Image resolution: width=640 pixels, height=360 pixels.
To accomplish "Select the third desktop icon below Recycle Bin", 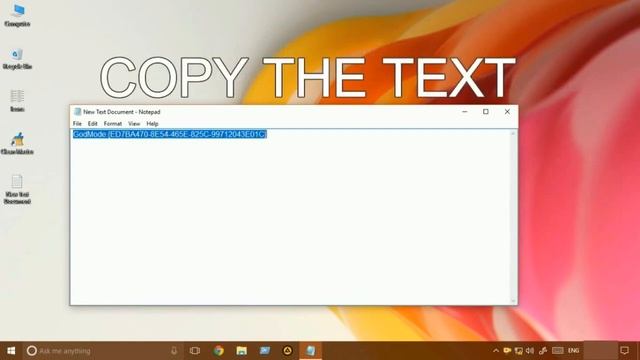I will click(17, 101).
